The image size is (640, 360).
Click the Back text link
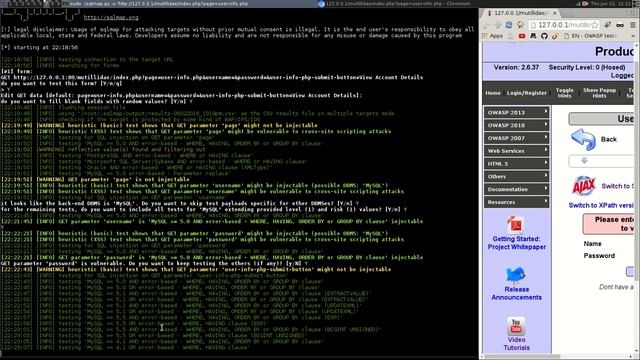609,139
